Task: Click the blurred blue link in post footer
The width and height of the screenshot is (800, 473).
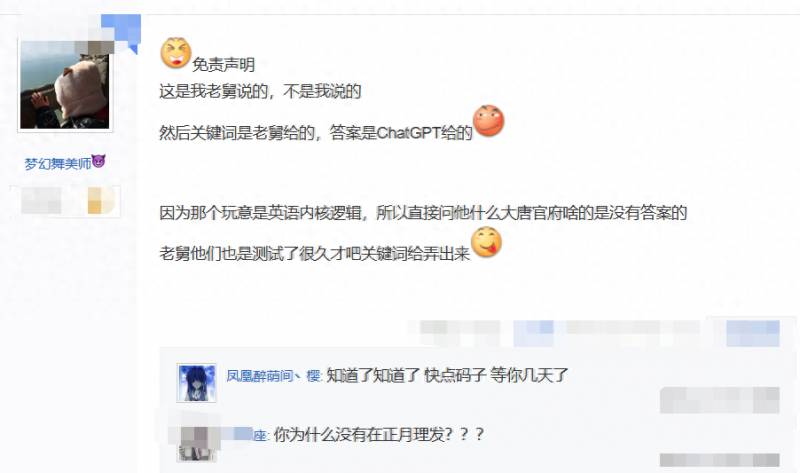Action: (x=534, y=333)
